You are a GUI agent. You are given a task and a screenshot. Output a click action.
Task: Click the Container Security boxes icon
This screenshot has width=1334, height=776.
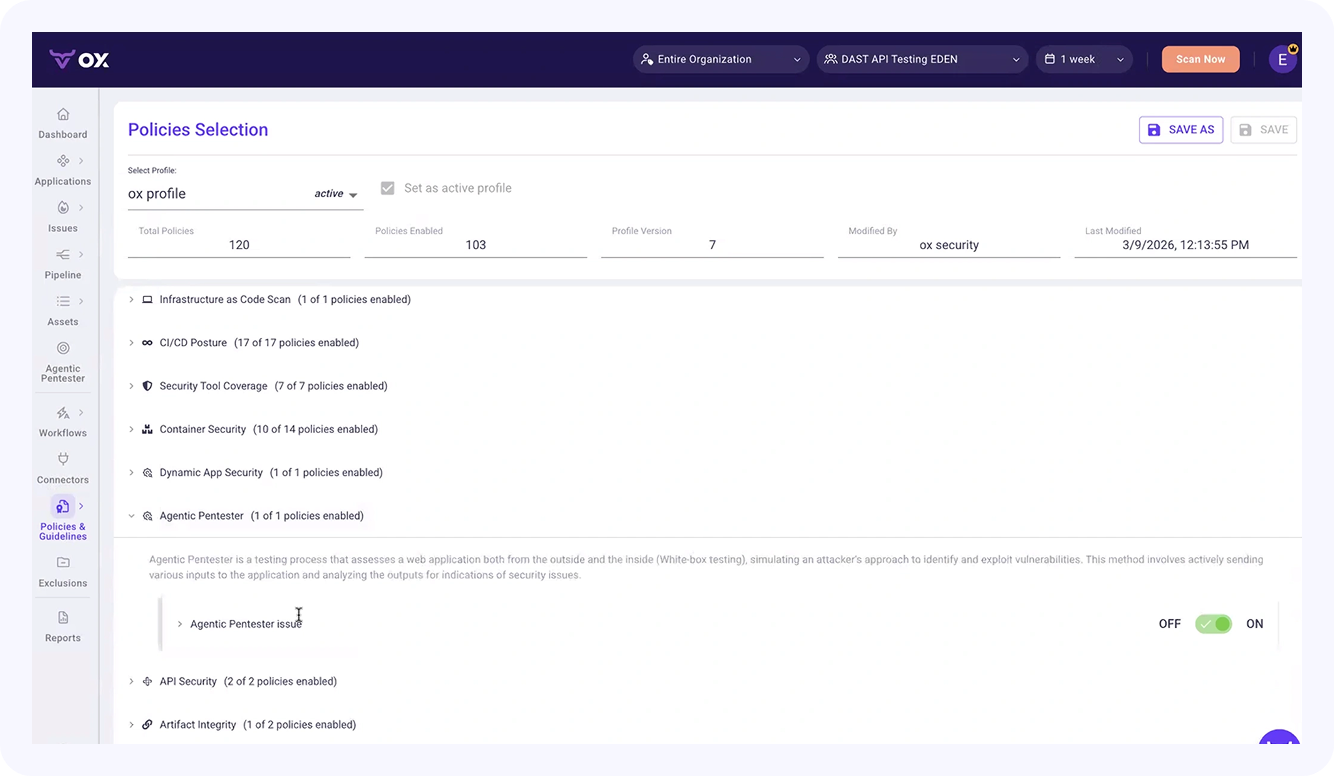pyautogui.click(x=147, y=429)
